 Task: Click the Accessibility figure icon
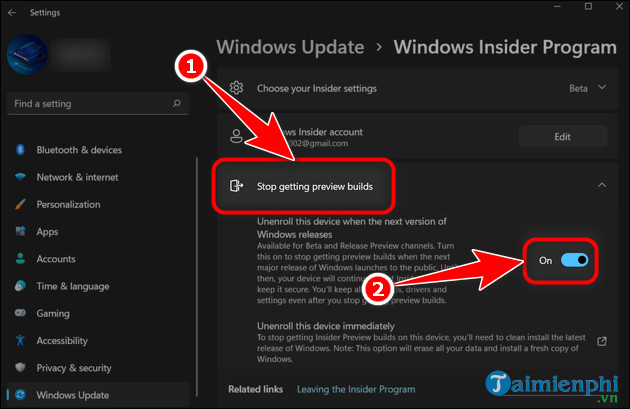click(20, 340)
